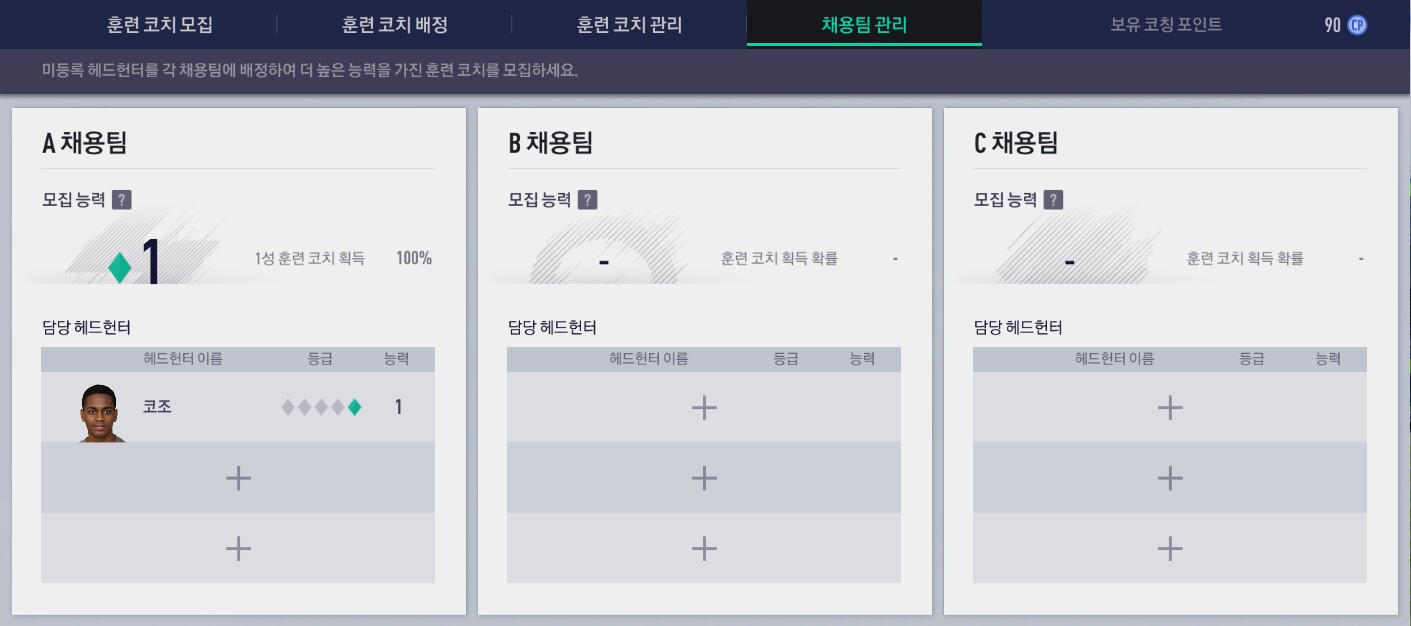1411x626 pixels.
Task: Click the B 채용팀 모집 능력 help icon
Action: 587,200
